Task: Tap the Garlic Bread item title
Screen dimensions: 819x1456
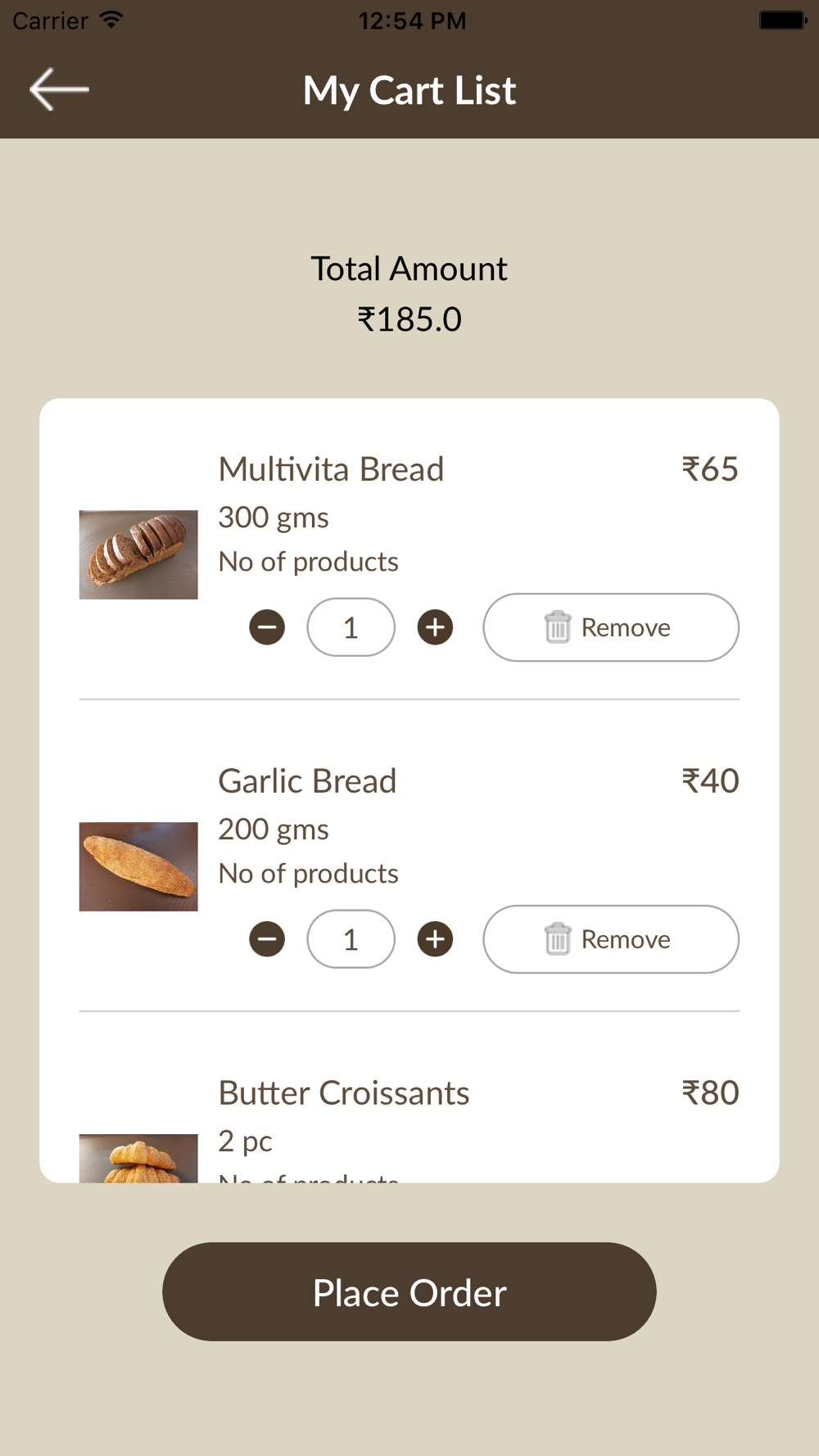Action: pos(307,781)
